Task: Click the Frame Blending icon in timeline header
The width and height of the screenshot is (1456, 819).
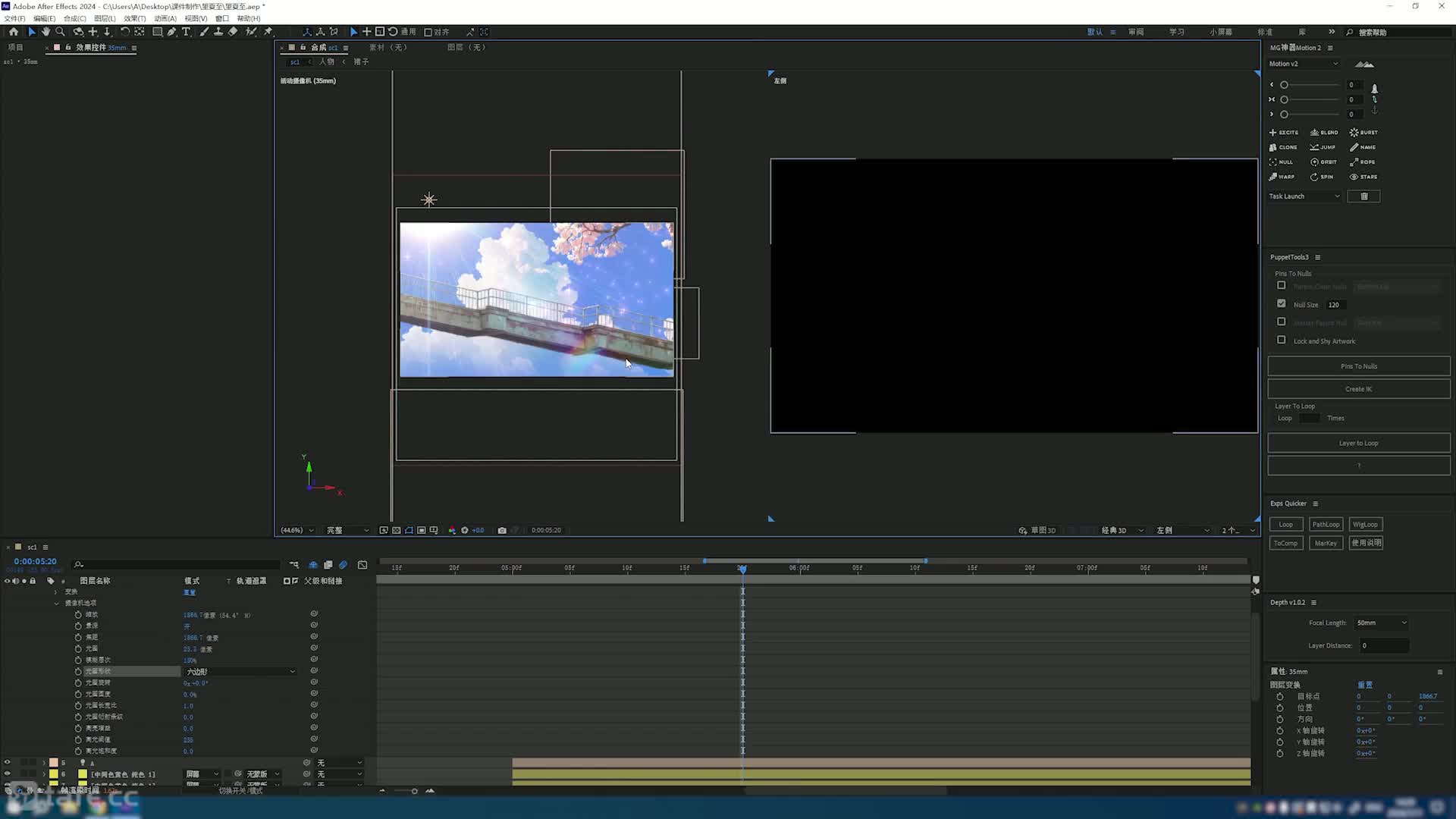Action: pos(328,565)
